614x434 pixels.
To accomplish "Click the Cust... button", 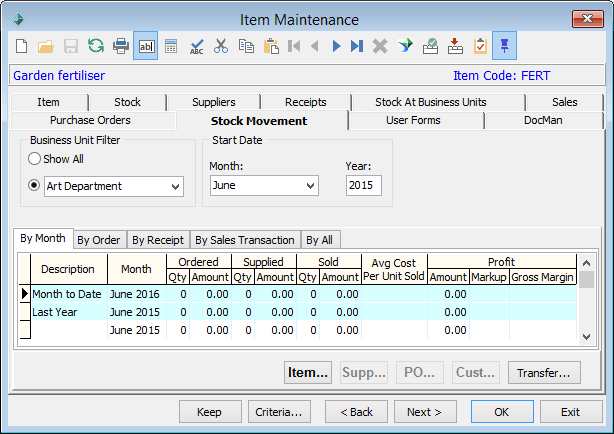I will pyautogui.click(x=476, y=373).
